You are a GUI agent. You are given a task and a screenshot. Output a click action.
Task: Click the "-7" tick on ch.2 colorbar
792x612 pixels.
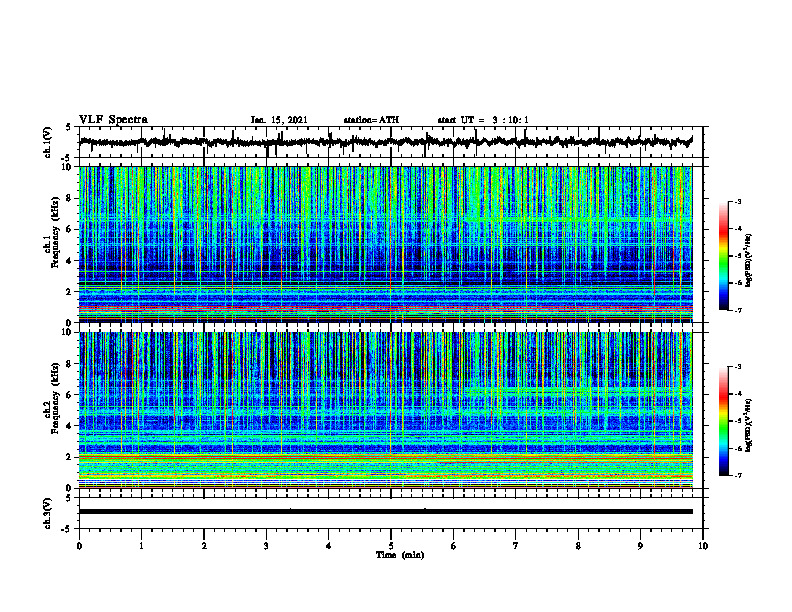[738, 475]
